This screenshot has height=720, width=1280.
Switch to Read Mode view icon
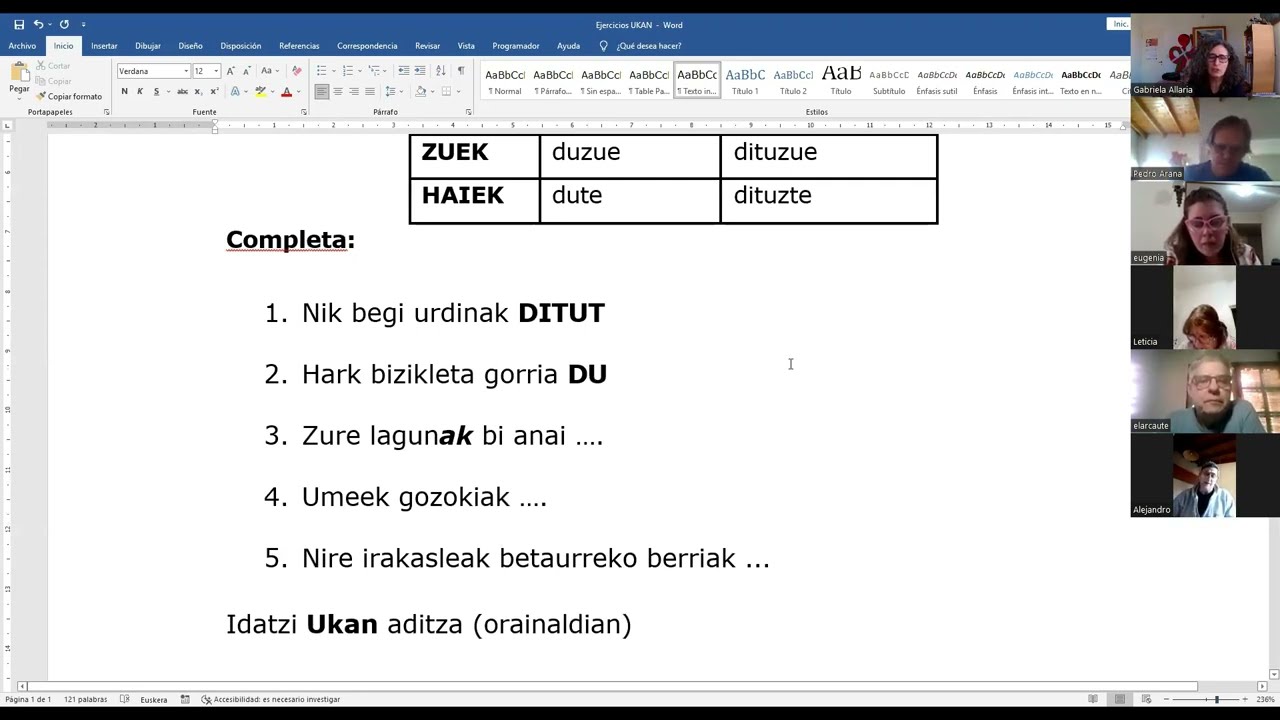point(1093,699)
